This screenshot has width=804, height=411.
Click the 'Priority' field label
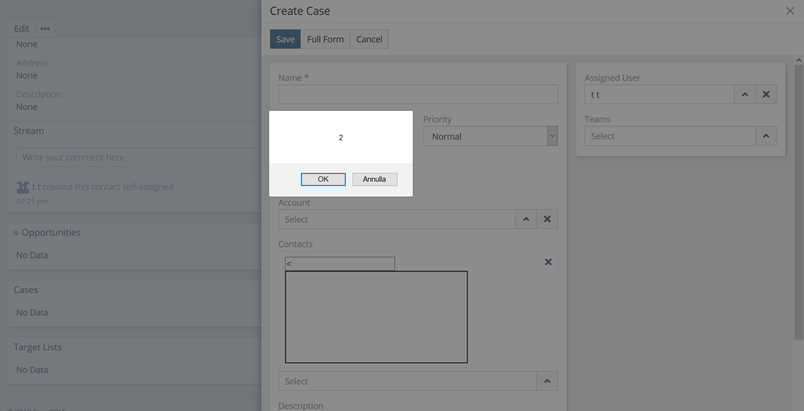coord(437,119)
